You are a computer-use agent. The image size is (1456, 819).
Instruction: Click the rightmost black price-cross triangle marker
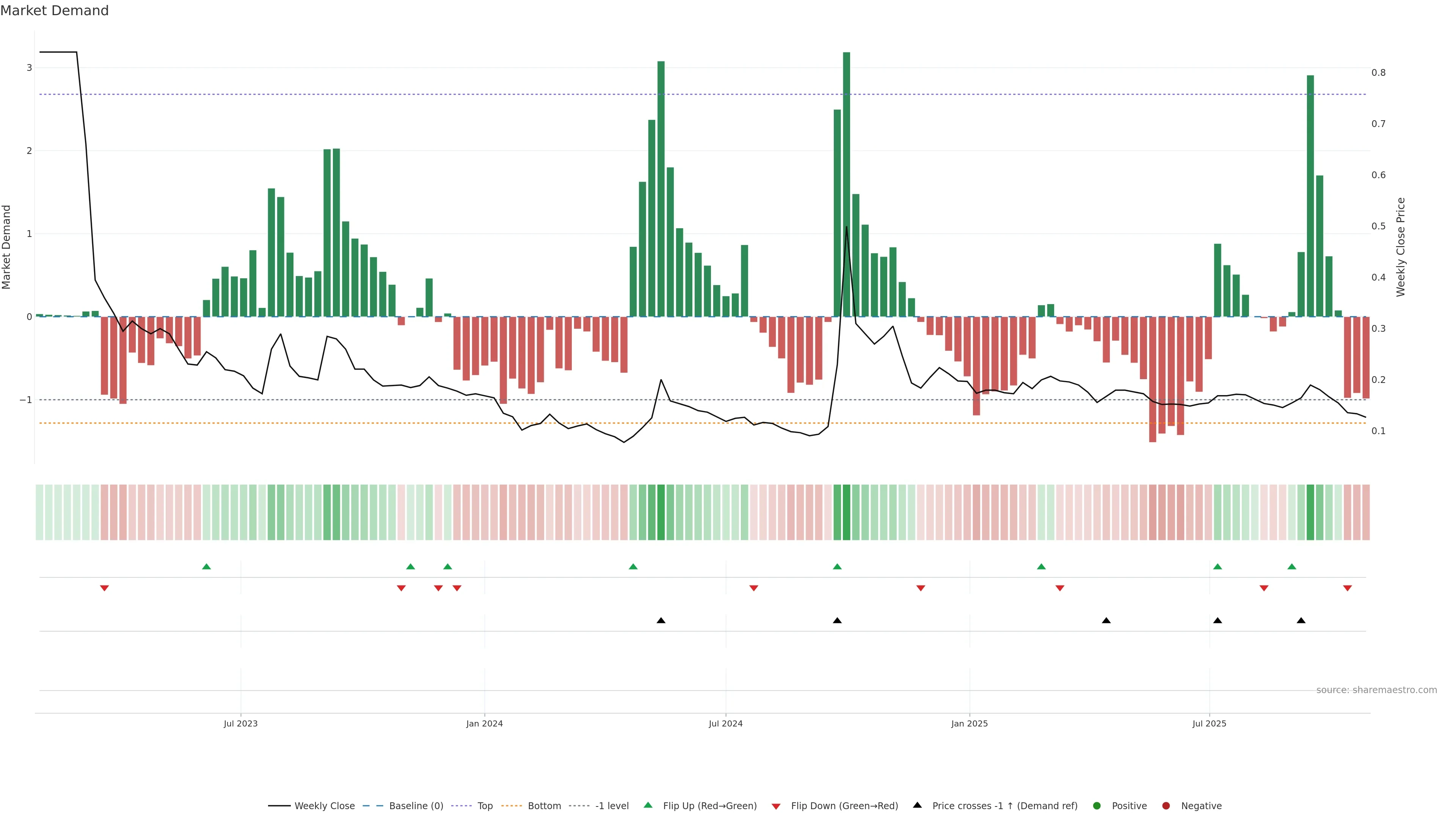(1301, 621)
